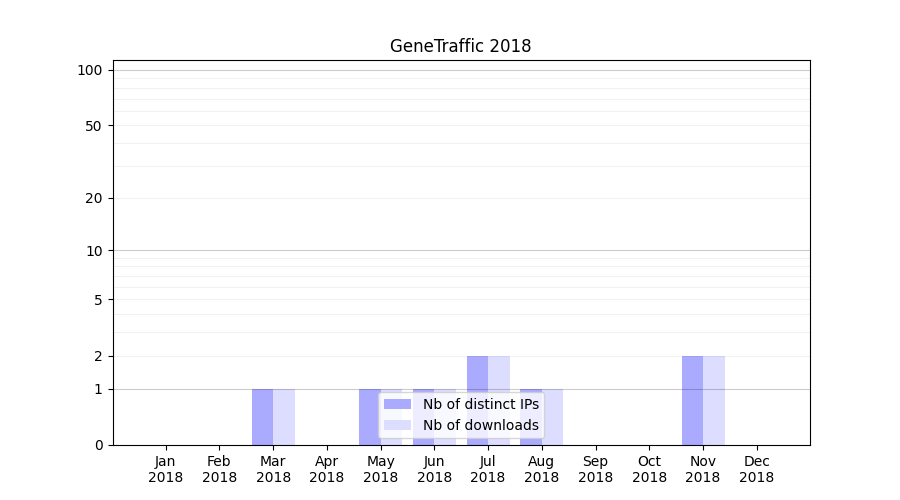Click the "Dec 2018" x-axis label

tap(756, 469)
